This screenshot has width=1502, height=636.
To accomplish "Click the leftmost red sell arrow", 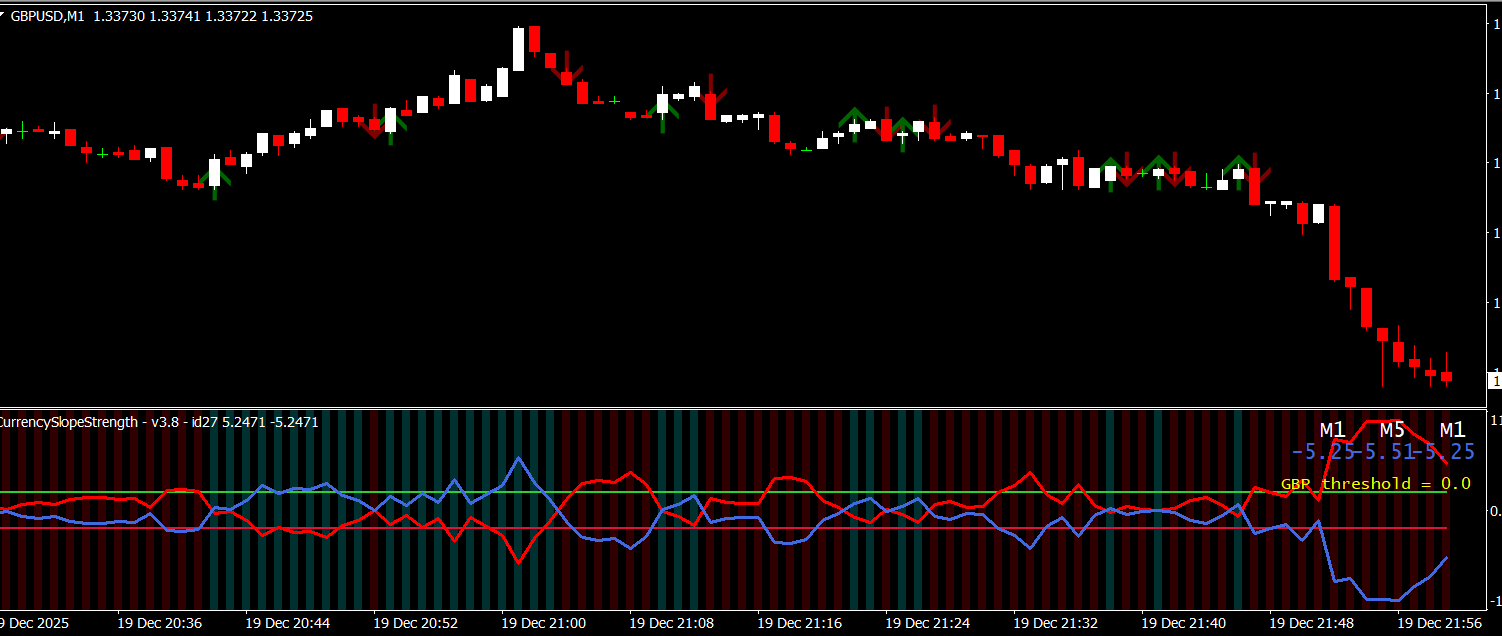I will (374, 124).
